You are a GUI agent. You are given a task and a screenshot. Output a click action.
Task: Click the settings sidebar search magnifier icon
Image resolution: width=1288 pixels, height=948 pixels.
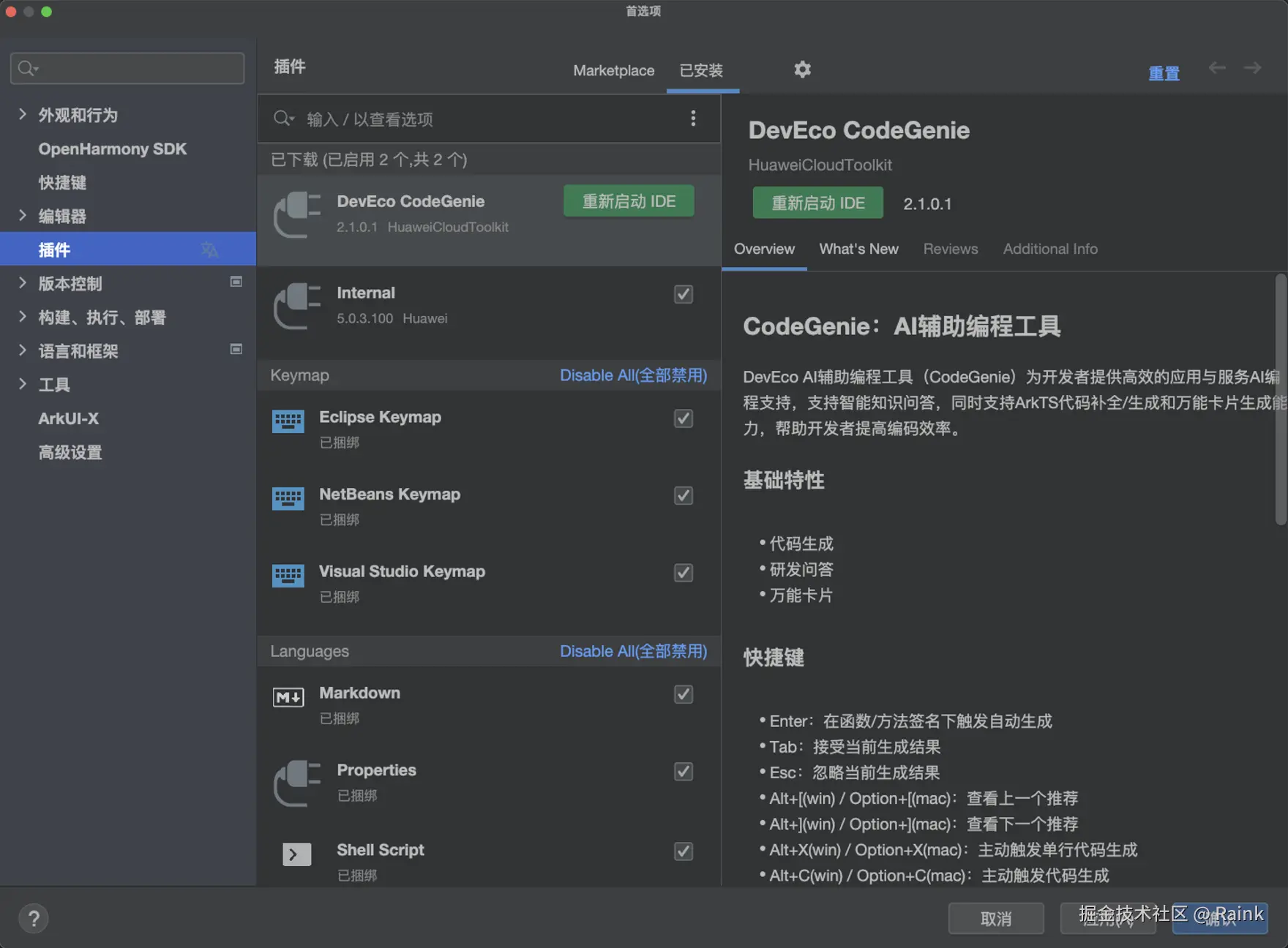28,68
